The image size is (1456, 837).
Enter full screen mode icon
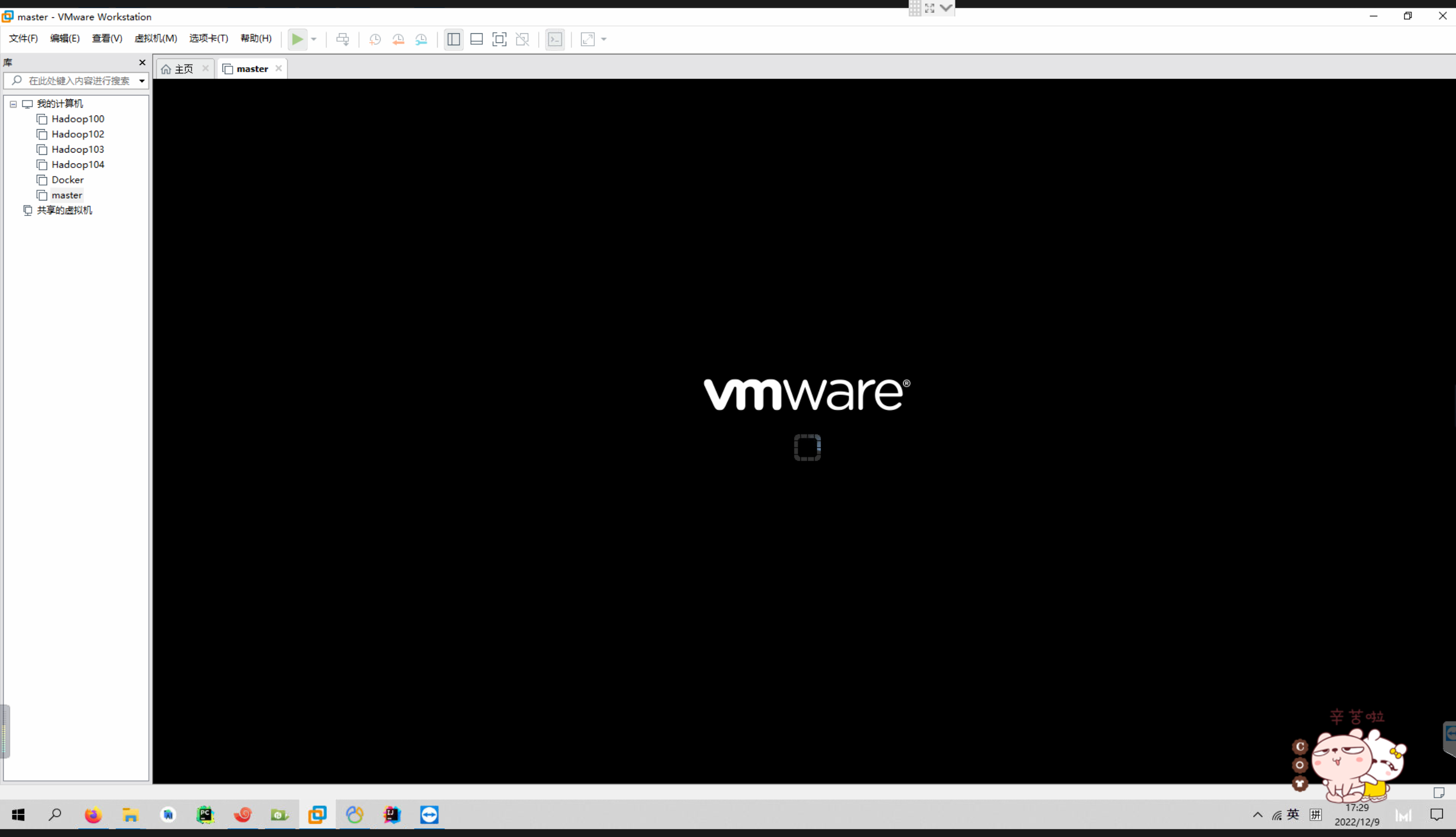500,39
